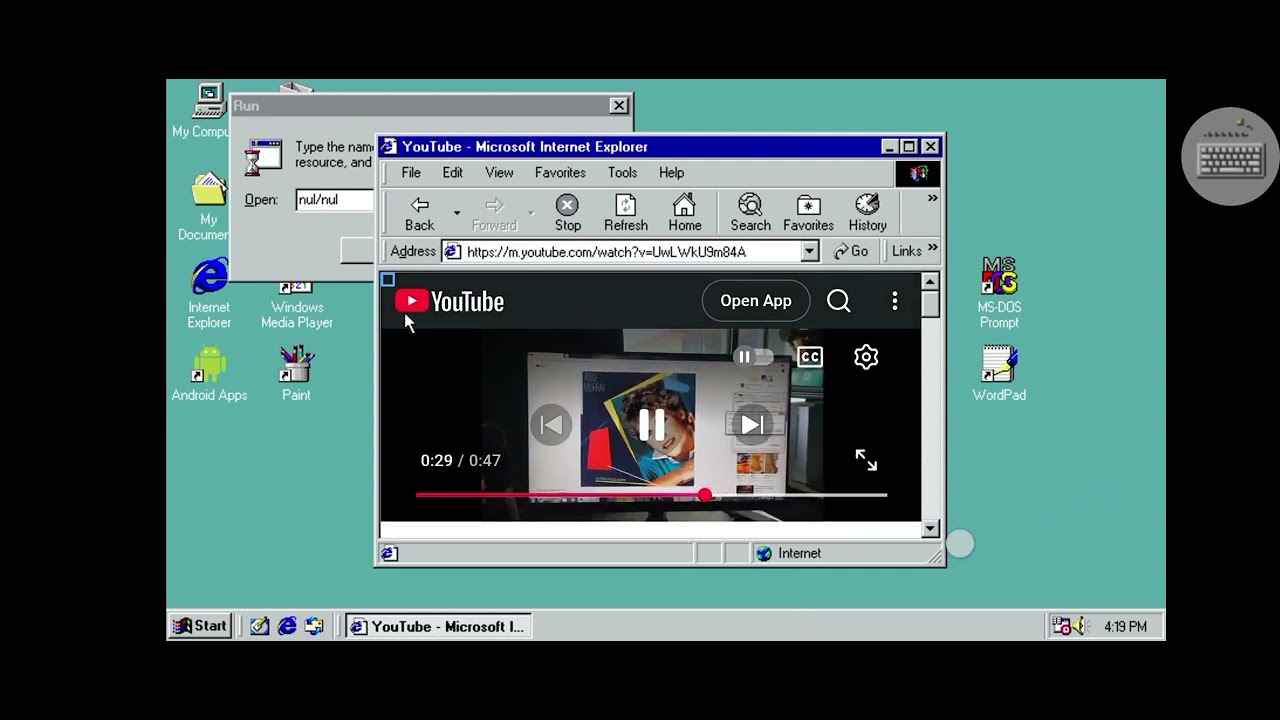Click the YouTube search magnifier icon
Screen dimensions: 1280x720
coord(839,301)
